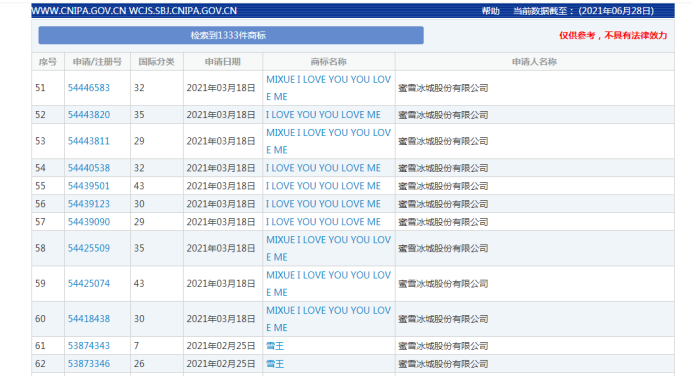Click the 国际分类 column header
The height and width of the screenshot is (377, 693).
(156, 62)
